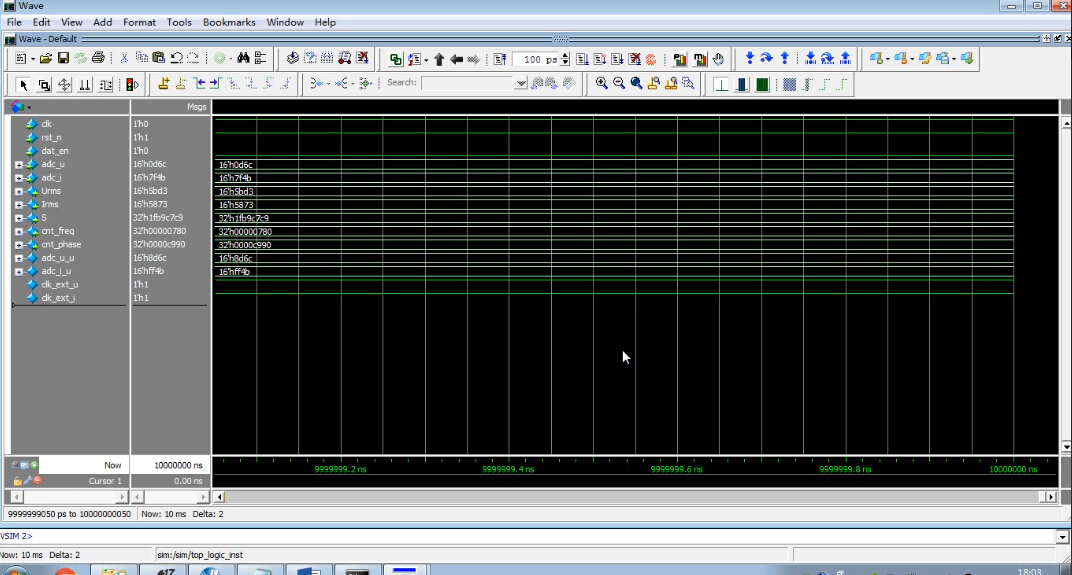Click the Break simulation icon
The width and height of the screenshot is (1072, 575).
634,59
